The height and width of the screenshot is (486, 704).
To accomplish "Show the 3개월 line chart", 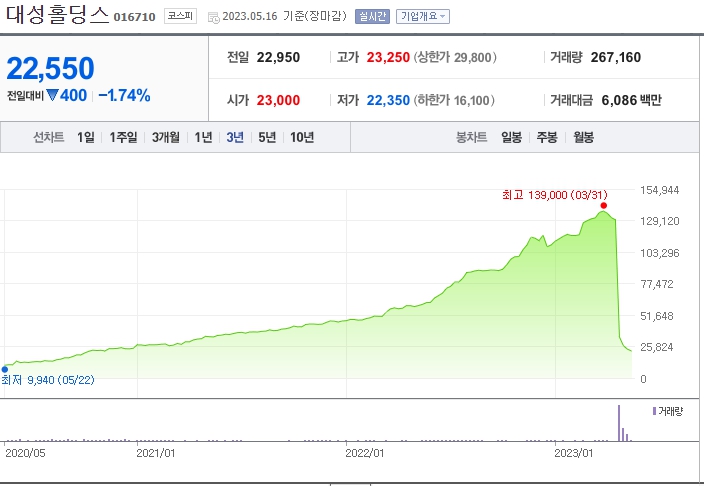I will [167, 137].
